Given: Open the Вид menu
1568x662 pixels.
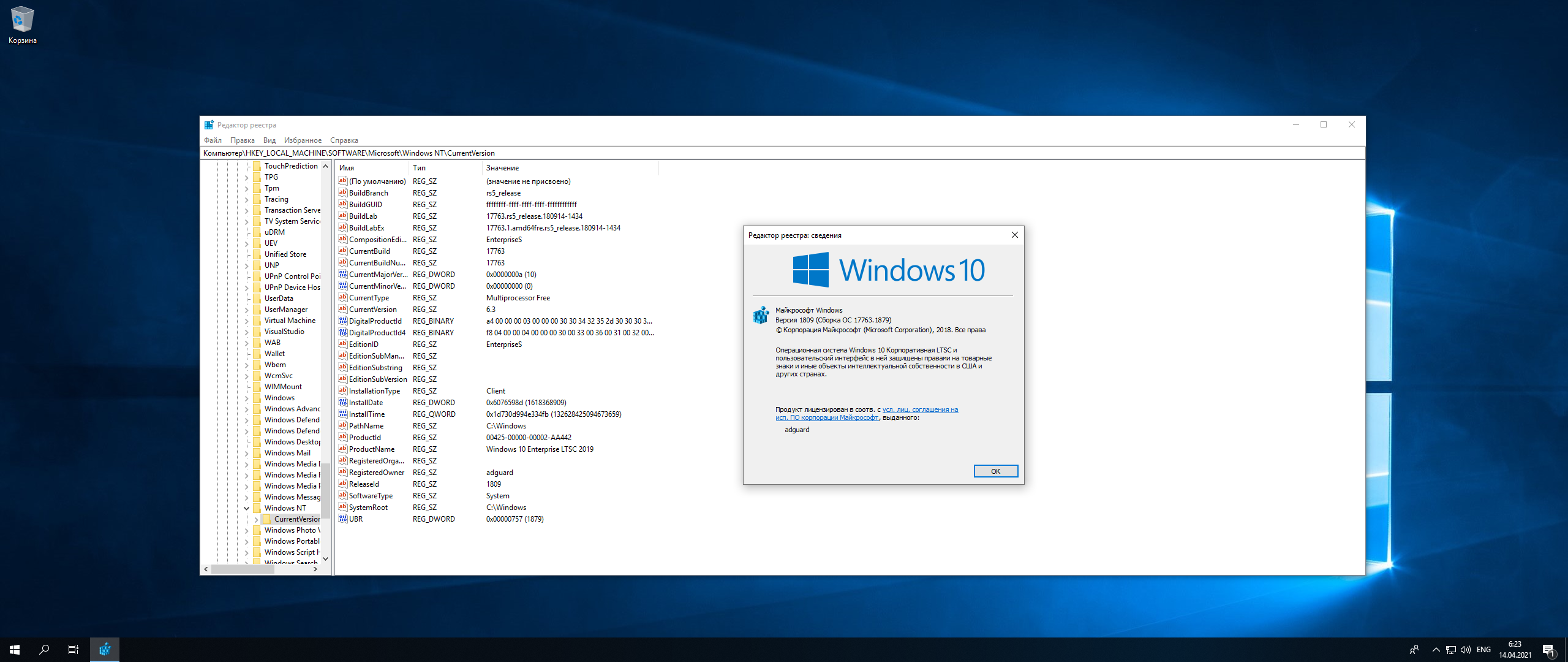Looking at the screenshot, I should 269,140.
